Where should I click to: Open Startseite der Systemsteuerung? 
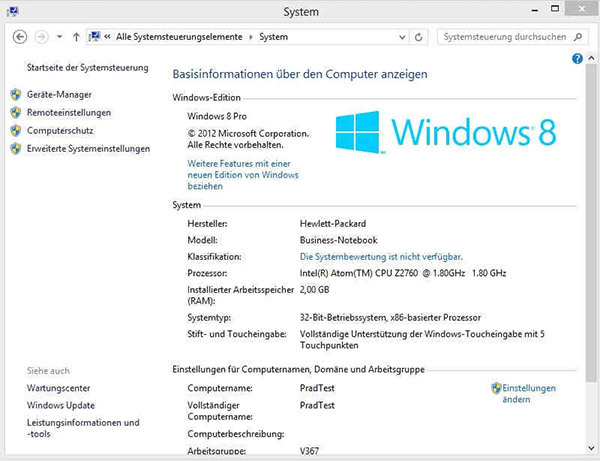88,68
